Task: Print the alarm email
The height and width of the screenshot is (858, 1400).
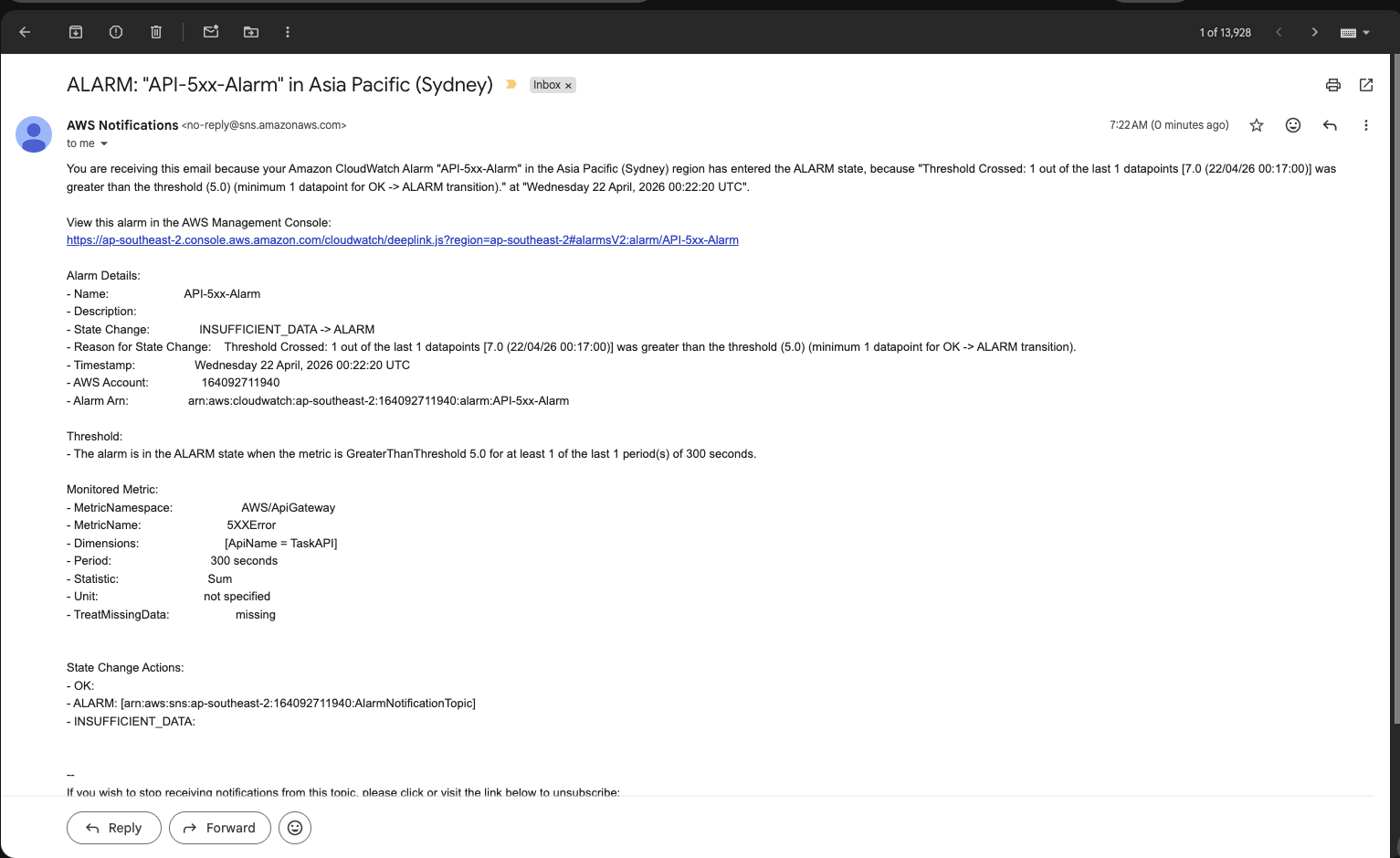Action: 1332,84
